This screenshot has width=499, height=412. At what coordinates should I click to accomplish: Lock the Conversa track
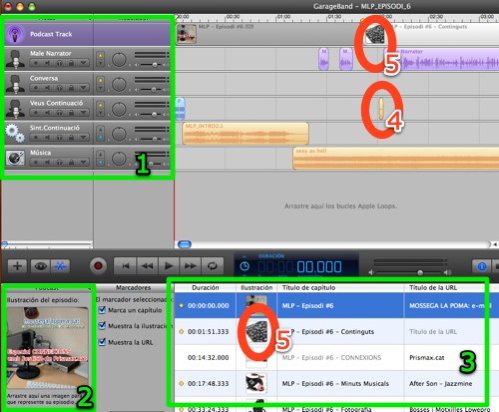click(x=71, y=88)
